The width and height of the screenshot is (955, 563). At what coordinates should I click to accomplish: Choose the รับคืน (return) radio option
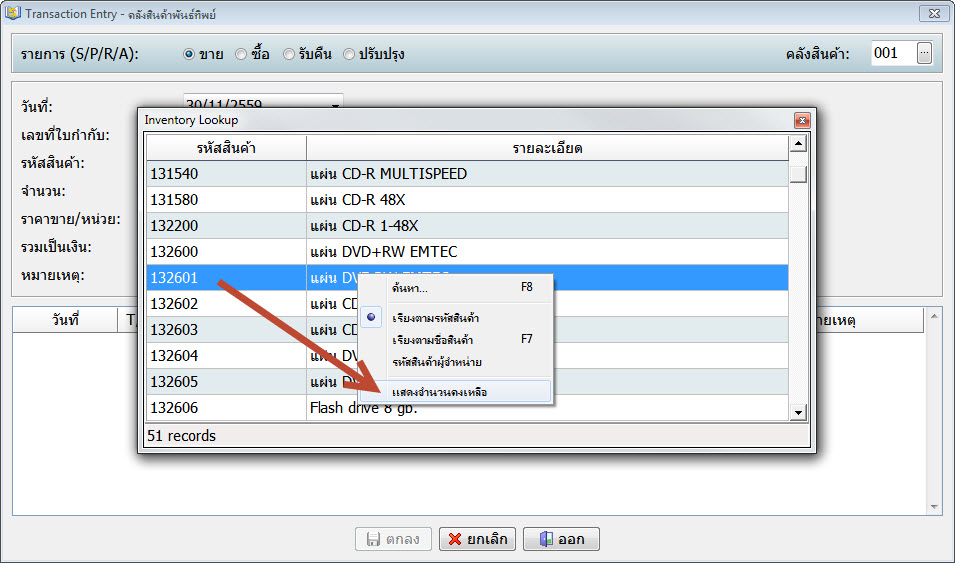pos(289,54)
